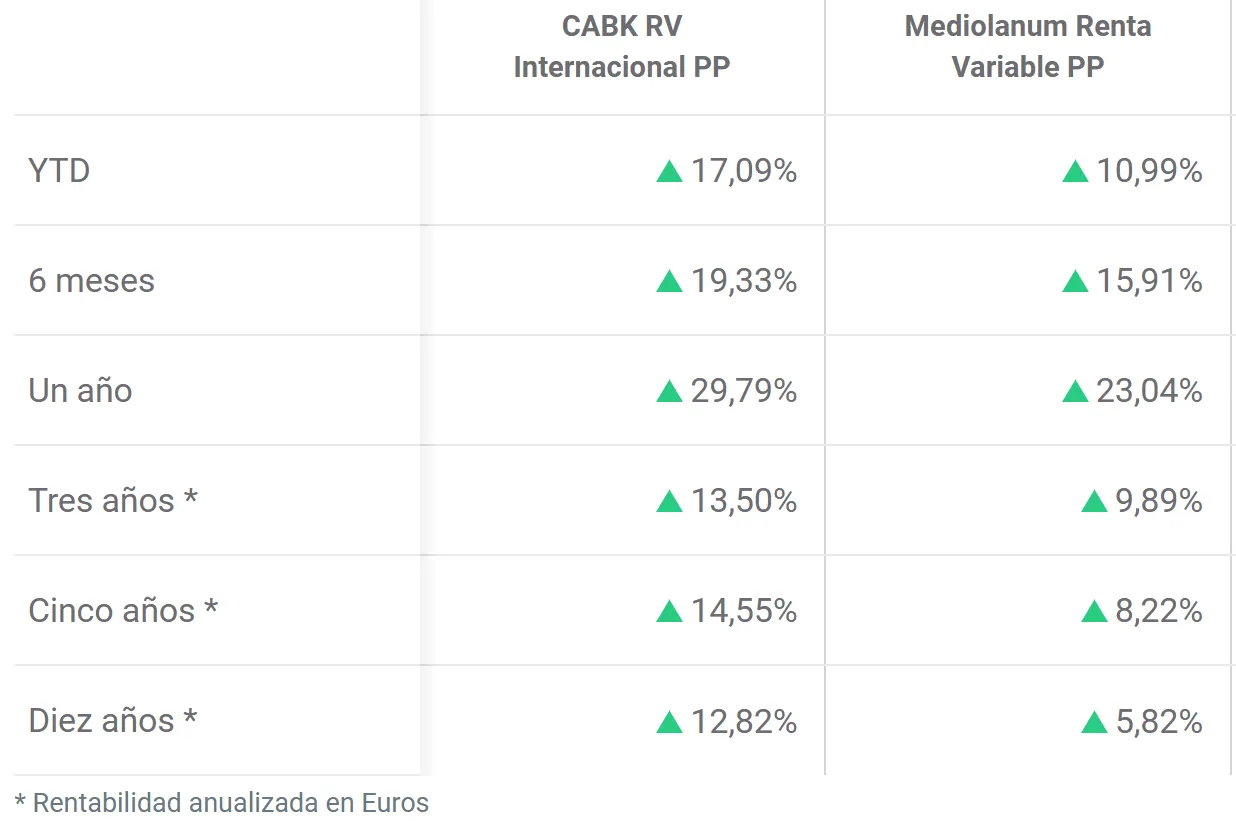Click the Diez años row label

pos(112,721)
